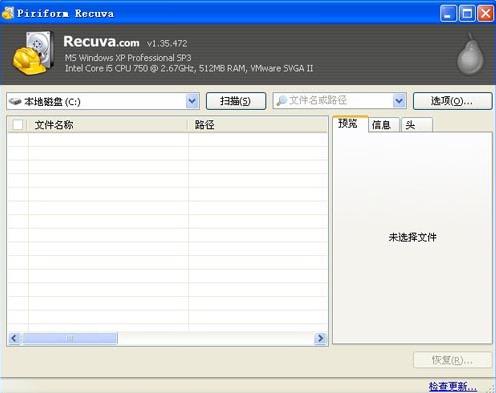The image size is (496, 393).
Task: Click the horizontal scrollbar thumb in file list
Action: click(70, 338)
